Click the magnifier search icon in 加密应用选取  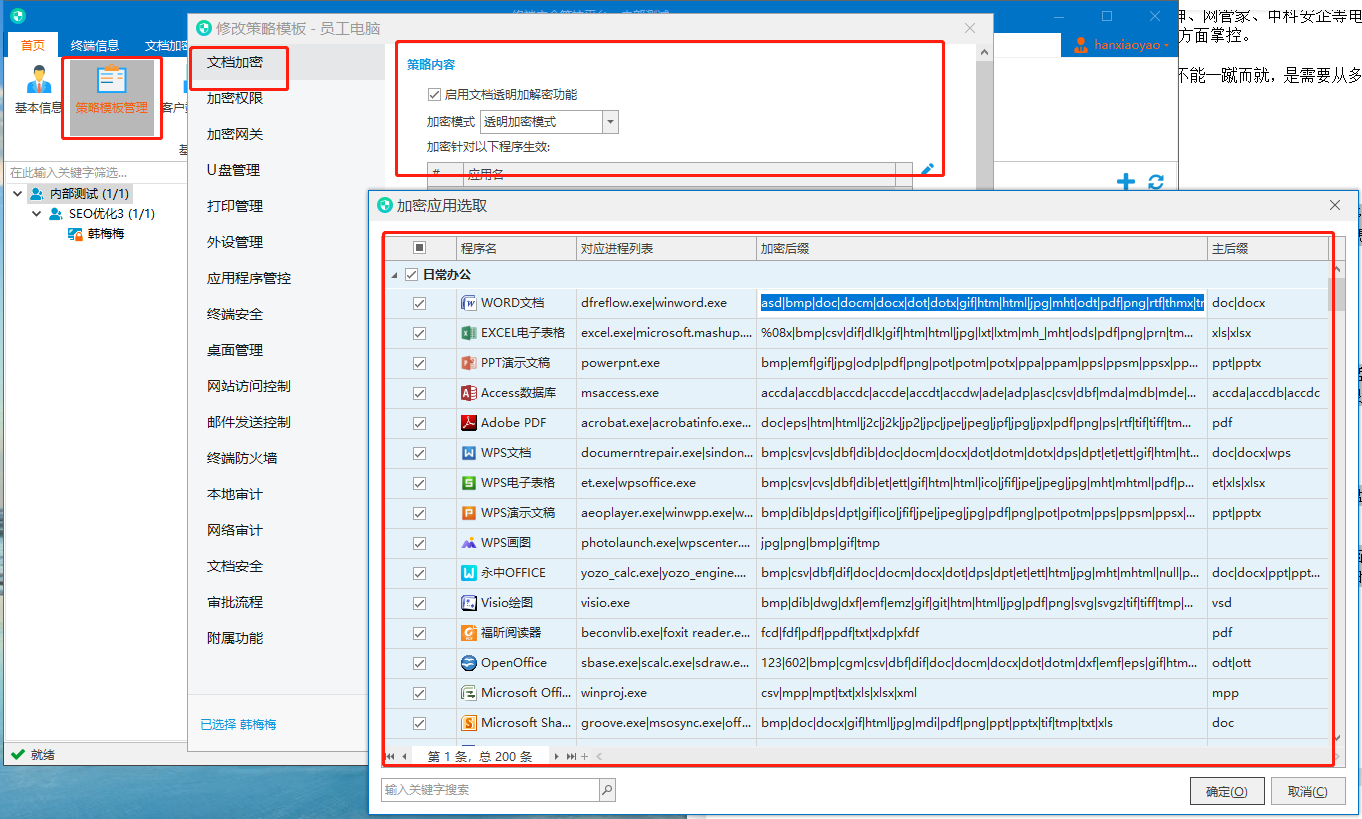point(607,790)
